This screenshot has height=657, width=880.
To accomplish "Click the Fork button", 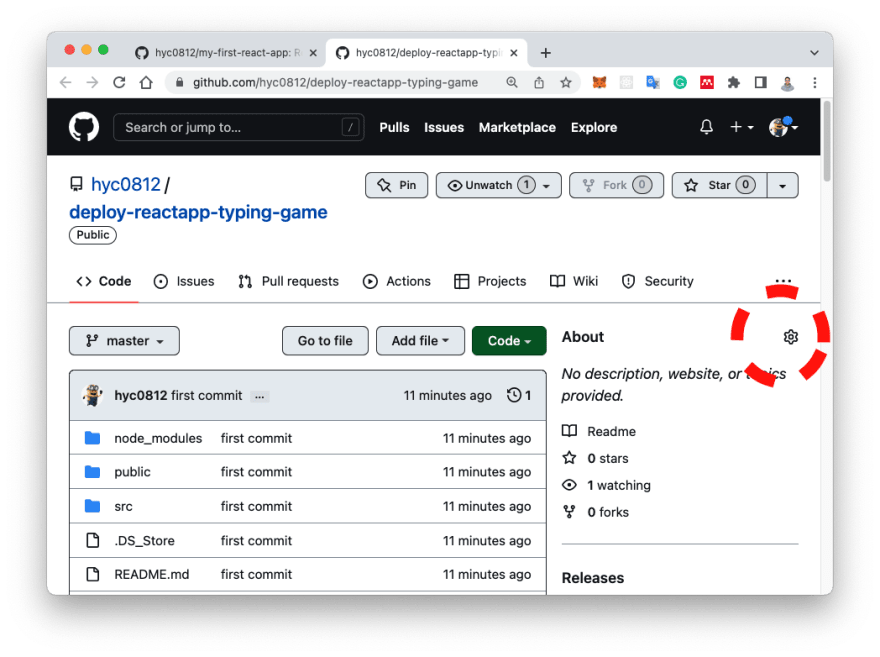I will (x=616, y=185).
